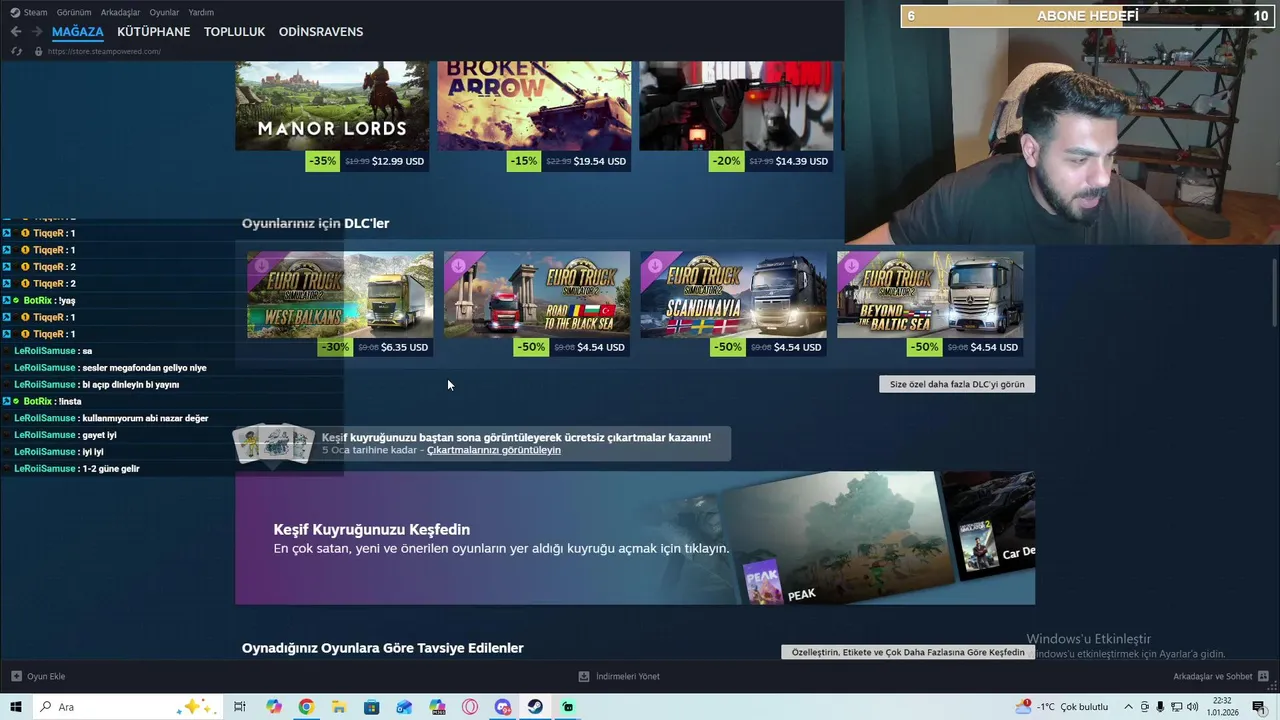Open Google Chrome from the taskbar
This screenshot has width=1280, height=720.
coord(306,707)
